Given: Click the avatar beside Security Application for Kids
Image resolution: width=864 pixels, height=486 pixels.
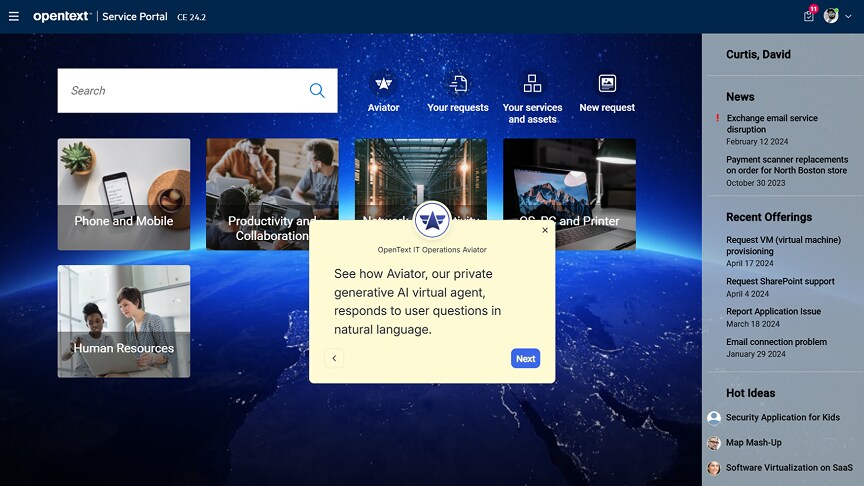Looking at the screenshot, I should (714, 418).
